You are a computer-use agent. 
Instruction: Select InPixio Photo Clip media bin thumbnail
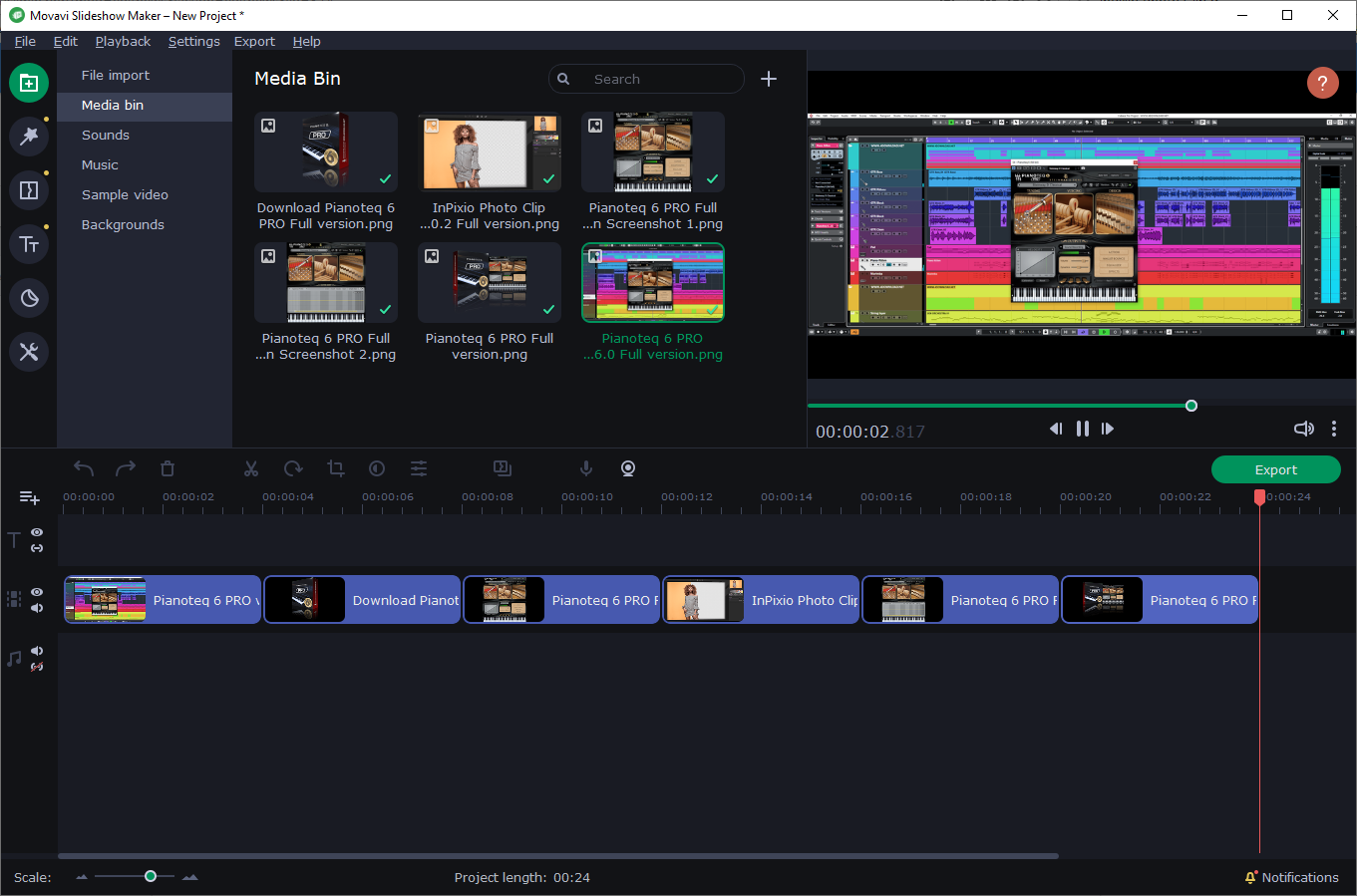pyautogui.click(x=490, y=151)
